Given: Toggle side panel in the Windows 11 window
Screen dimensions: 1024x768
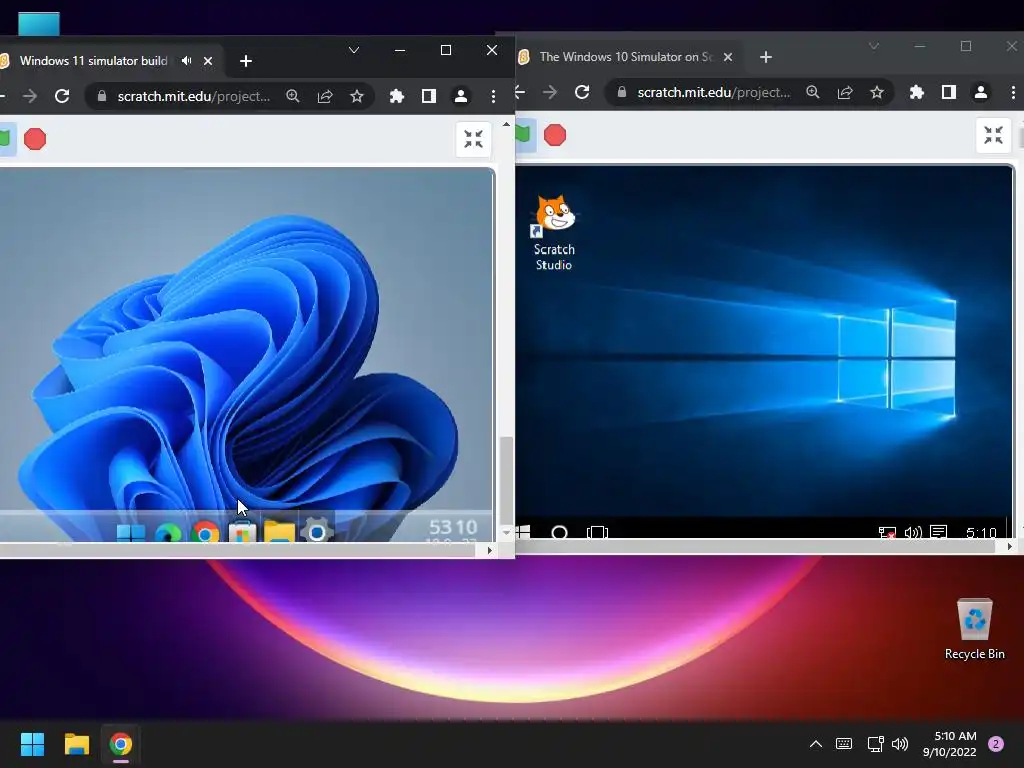Looking at the screenshot, I should (x=428, y=96).
